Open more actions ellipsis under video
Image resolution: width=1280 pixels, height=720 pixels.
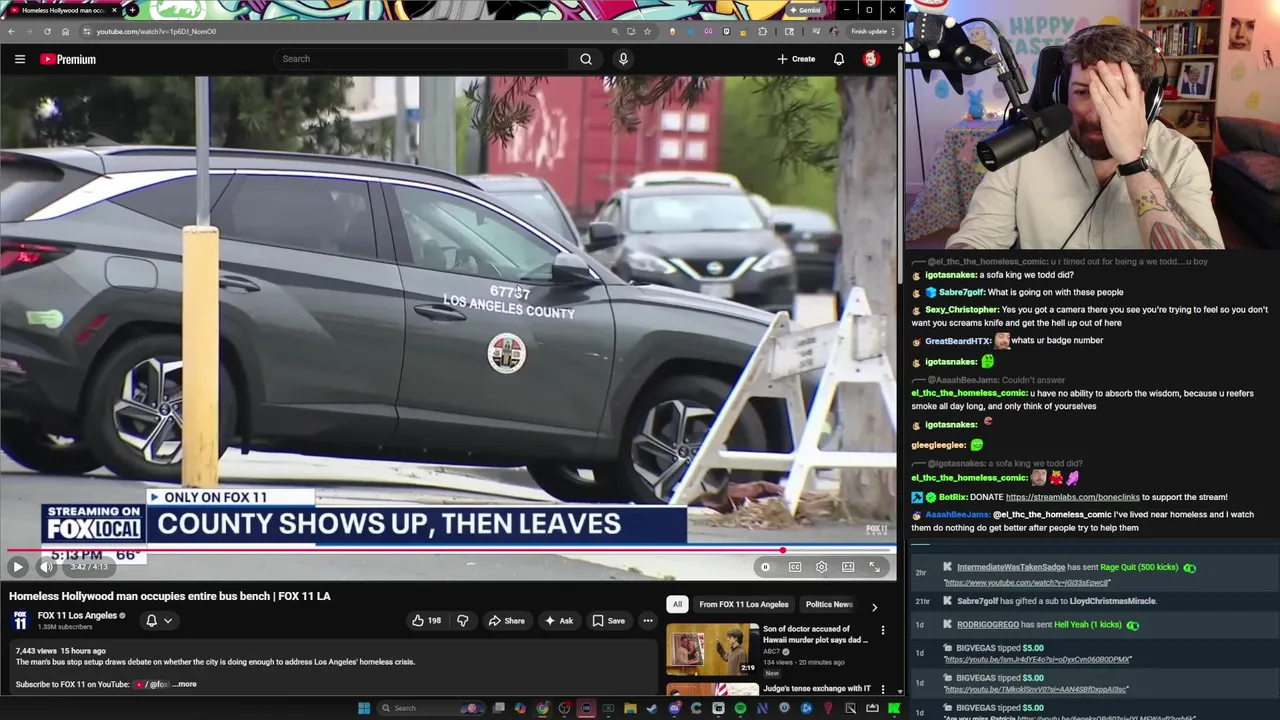pyautogui.click(x=648, y=621)
